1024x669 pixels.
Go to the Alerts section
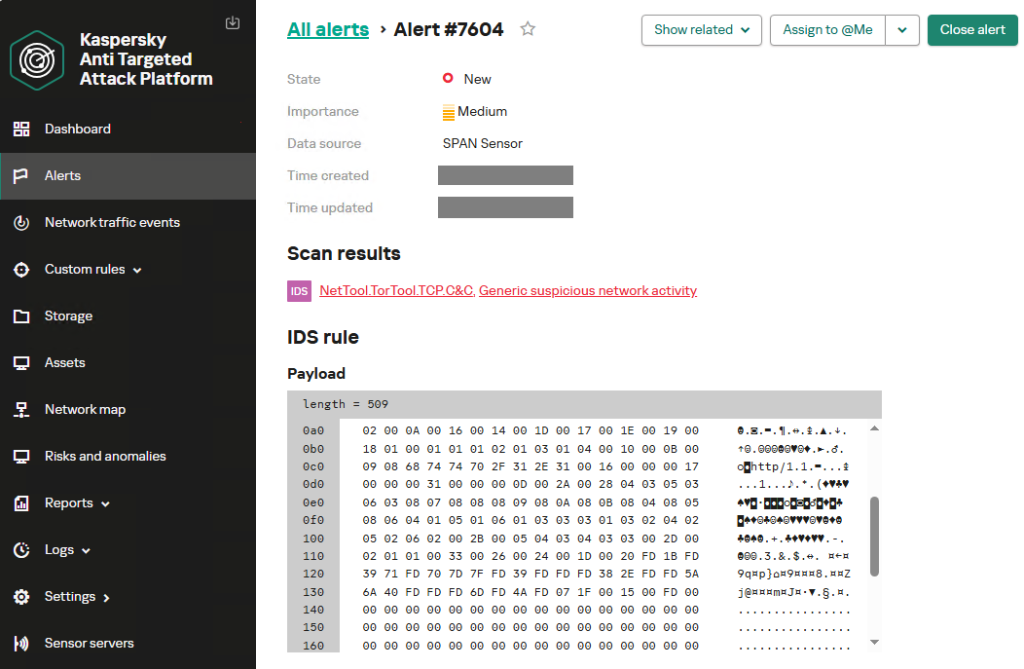[63, 176]
